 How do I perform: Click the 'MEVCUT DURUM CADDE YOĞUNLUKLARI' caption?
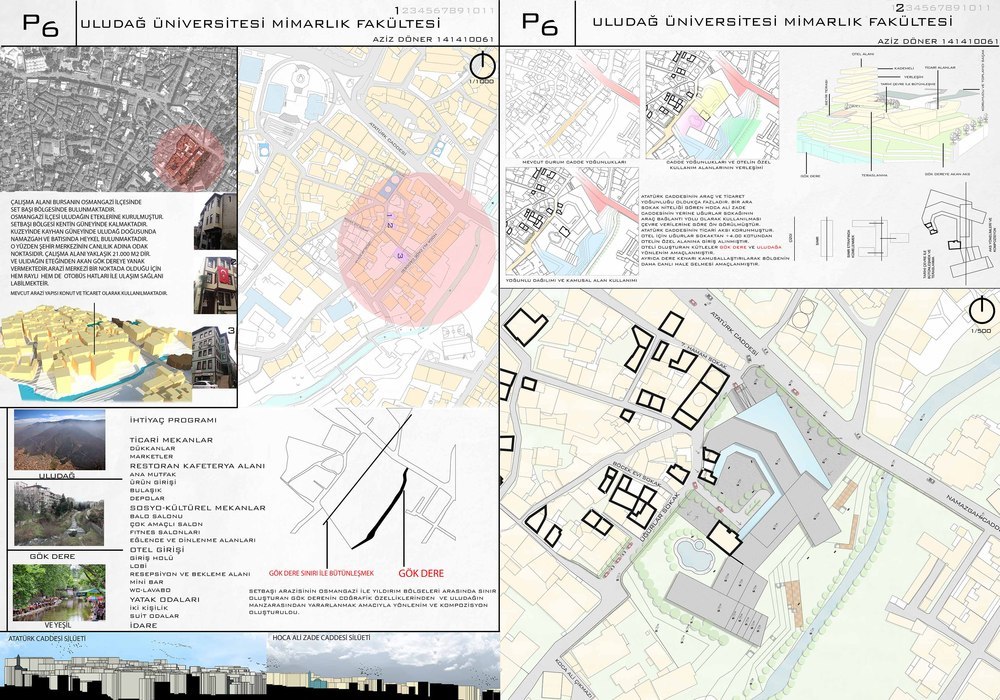pyautogui.click(x=573, y=163)
